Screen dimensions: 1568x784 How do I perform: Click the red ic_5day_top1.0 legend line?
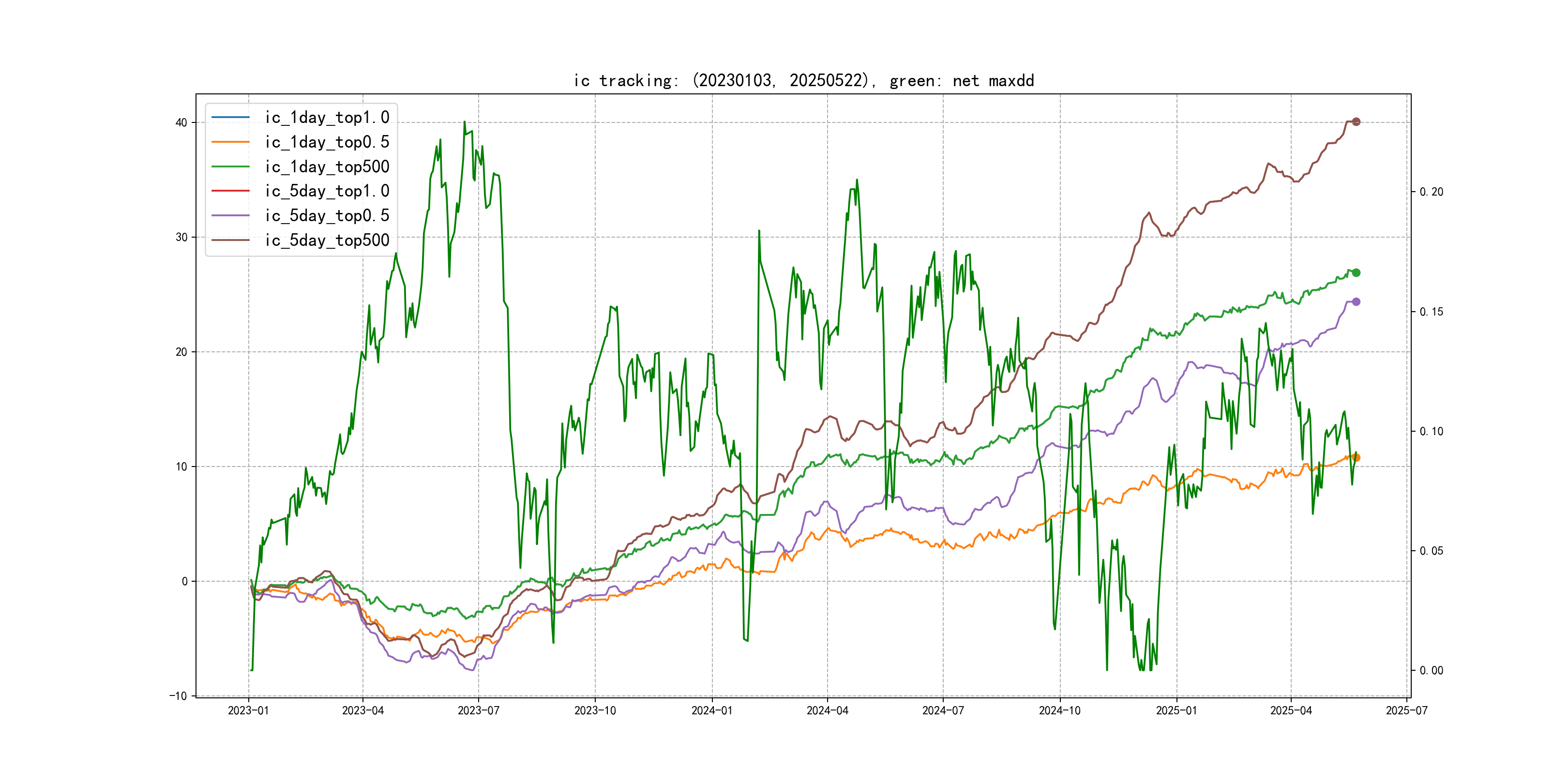pos(231,191)
